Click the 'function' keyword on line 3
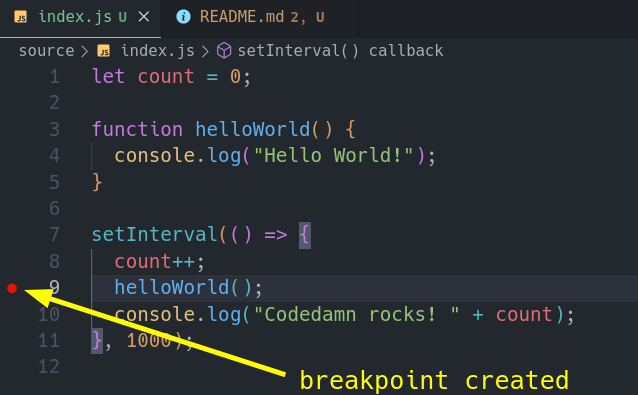This screenshot has height=395, width=638. (138, 129)
